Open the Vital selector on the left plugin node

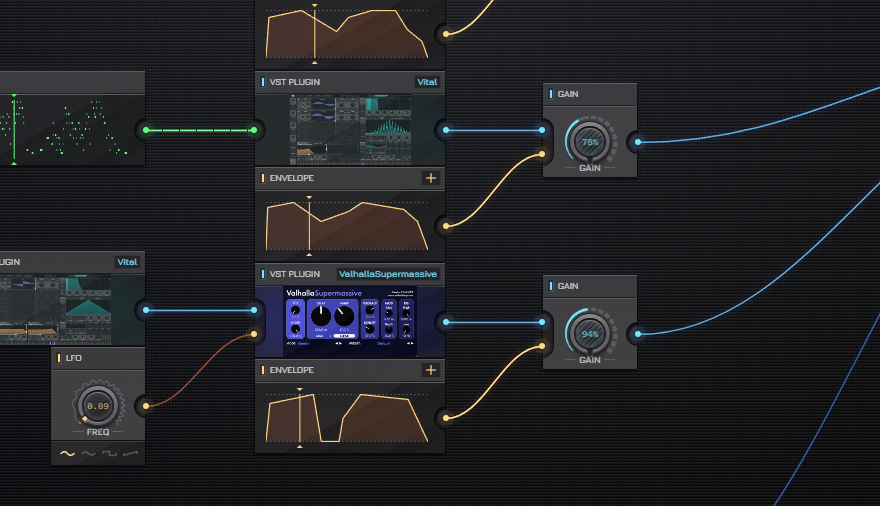(x=127, y=262)
